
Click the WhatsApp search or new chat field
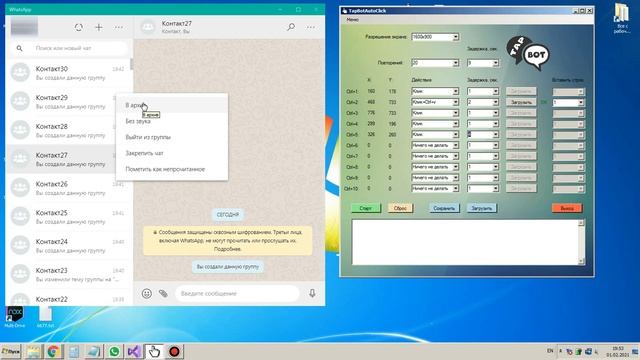click(x=69, y=48)
